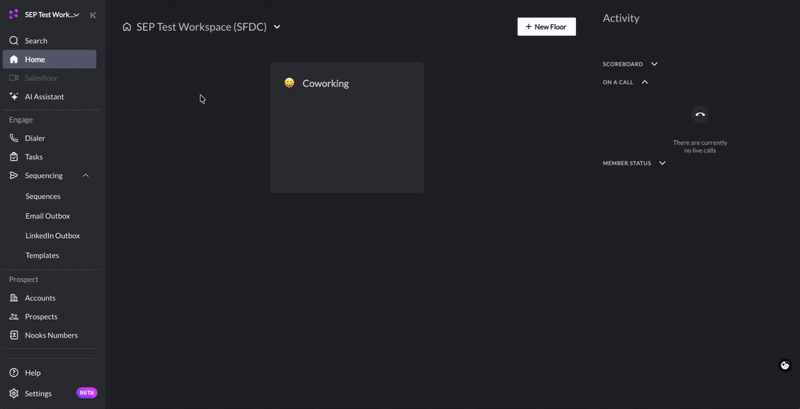Open the Accounts page

click(x=49, y=298)
